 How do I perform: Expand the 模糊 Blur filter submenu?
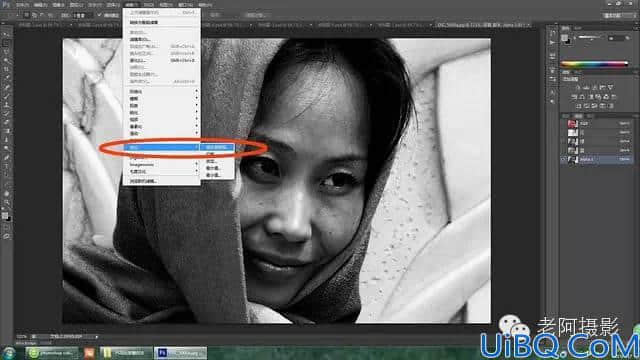click(162, 99)
